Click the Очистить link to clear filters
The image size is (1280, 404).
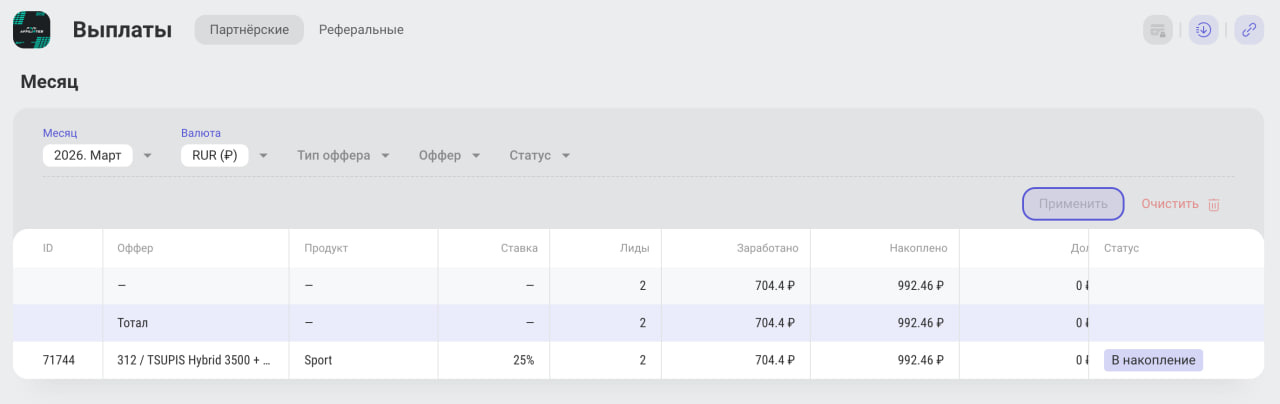point(1170,204)
